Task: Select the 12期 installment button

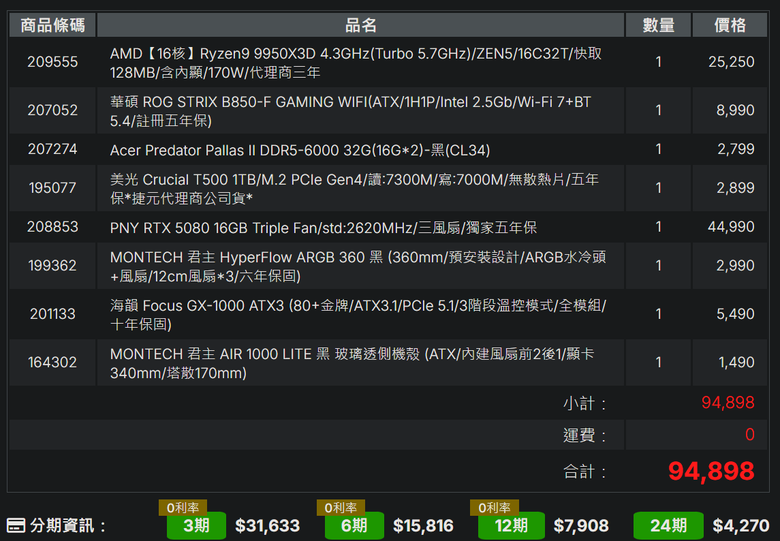Action: 511,526
